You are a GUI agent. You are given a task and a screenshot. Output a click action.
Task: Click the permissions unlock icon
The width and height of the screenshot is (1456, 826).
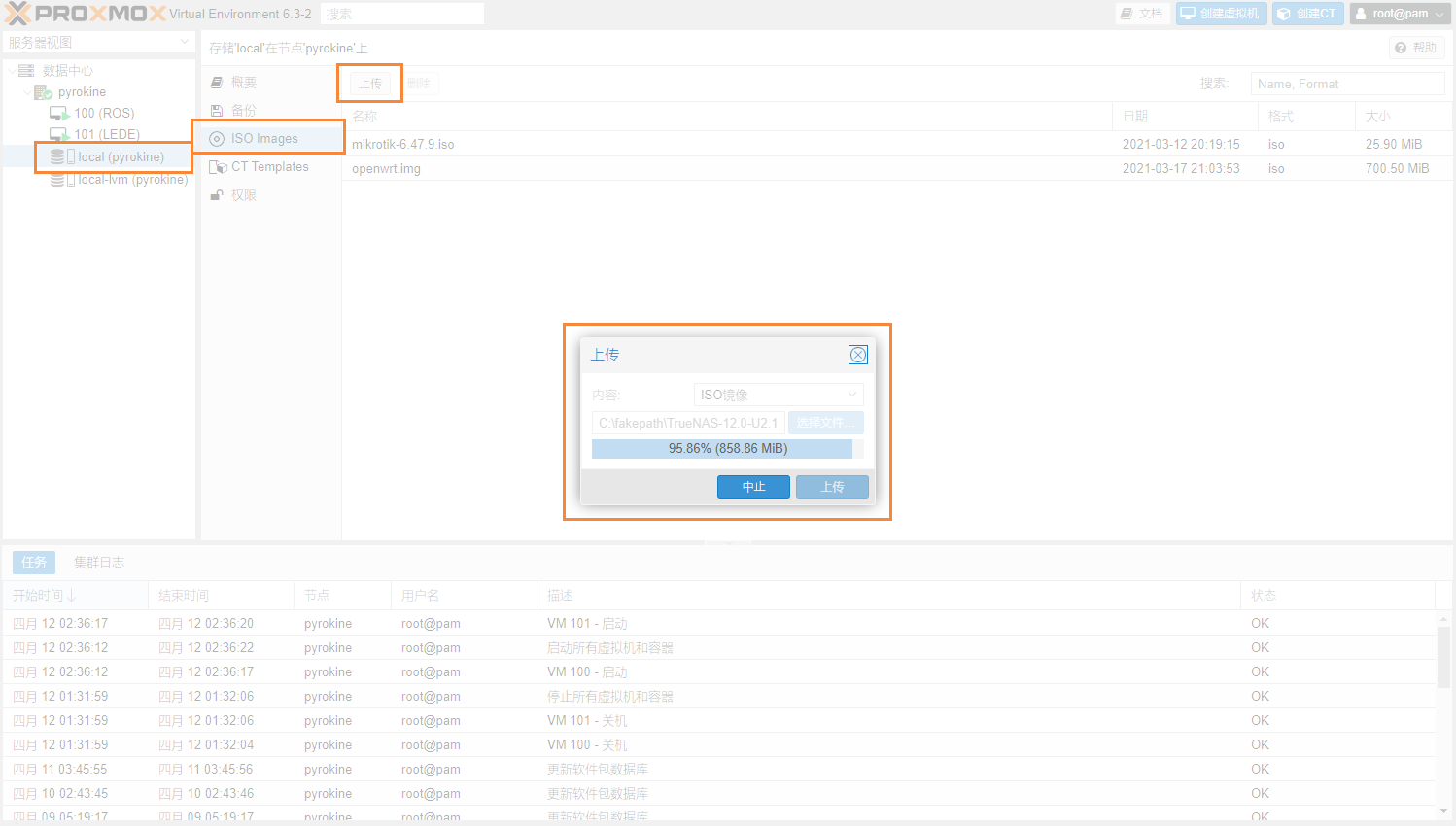pyautogui.click(x=217, y=195)
